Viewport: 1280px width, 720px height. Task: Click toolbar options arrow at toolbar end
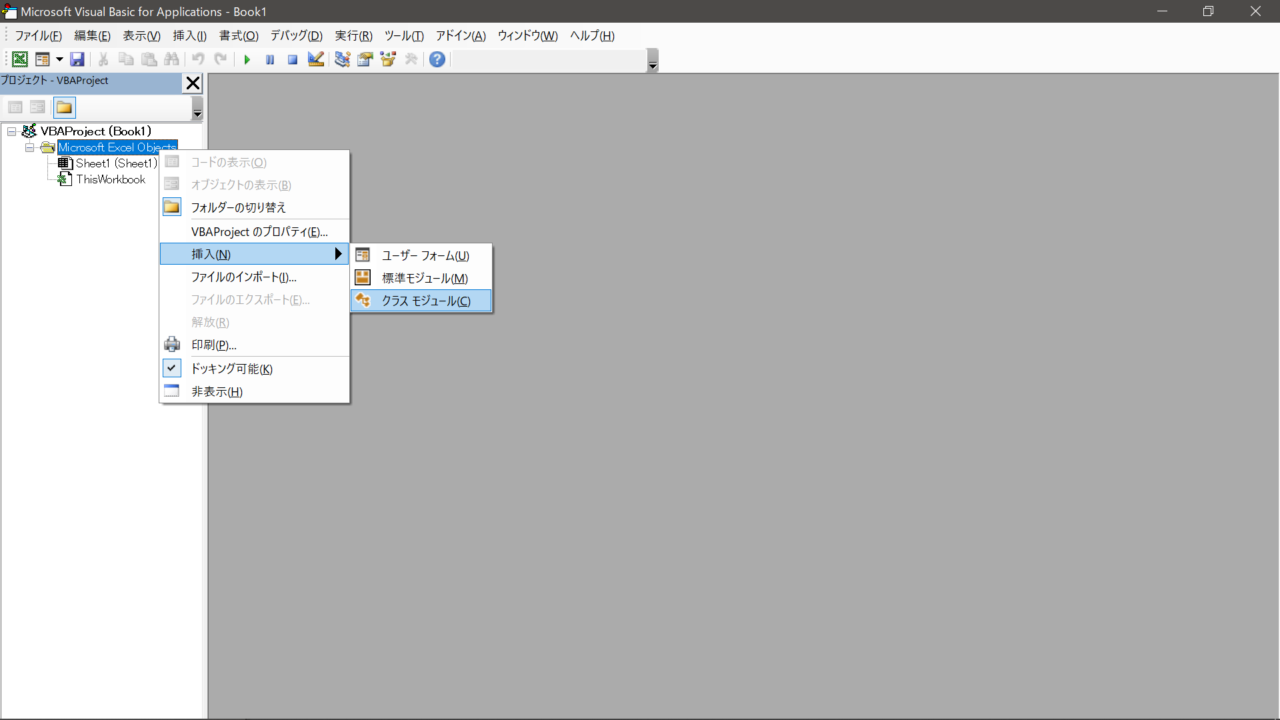tap(653, 61)
